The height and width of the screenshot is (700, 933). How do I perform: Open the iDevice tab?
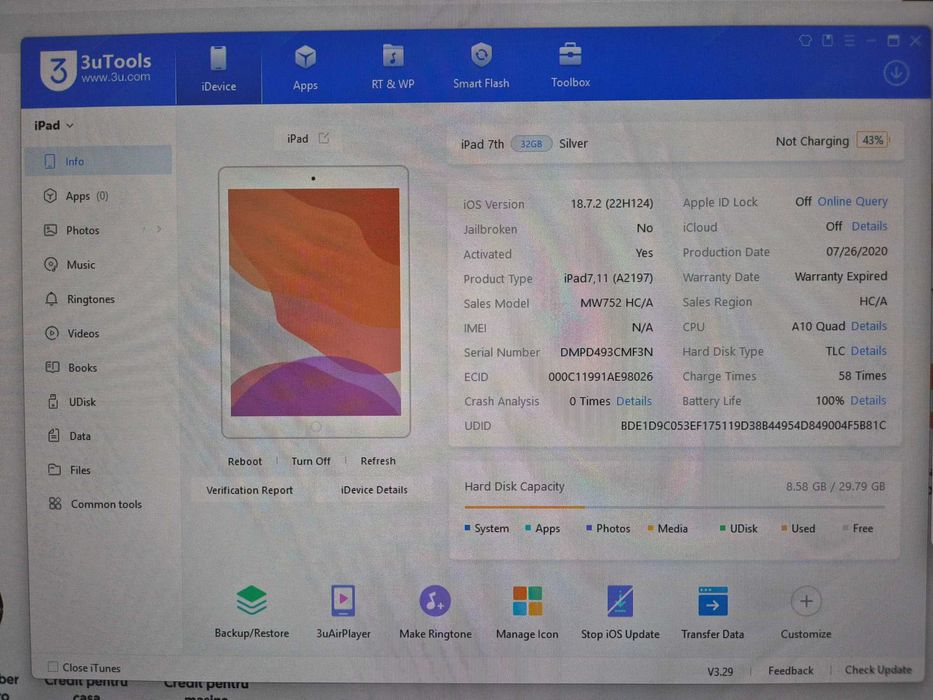pyautogui.click(x=218, y=68)
